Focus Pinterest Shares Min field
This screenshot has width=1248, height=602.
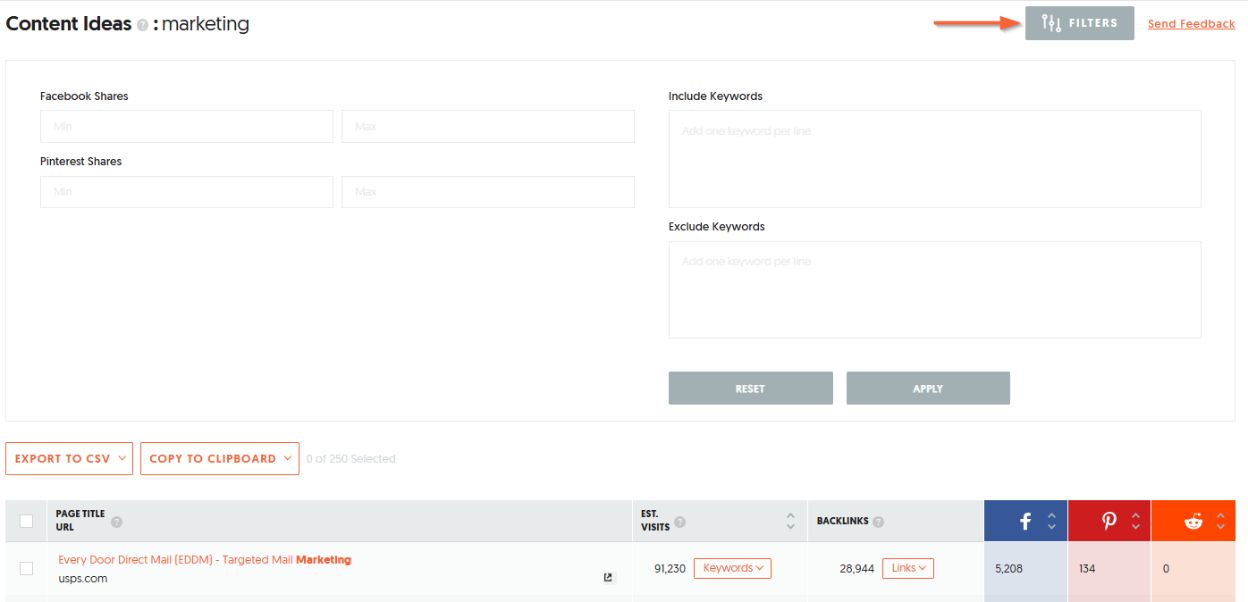(186, 192)
